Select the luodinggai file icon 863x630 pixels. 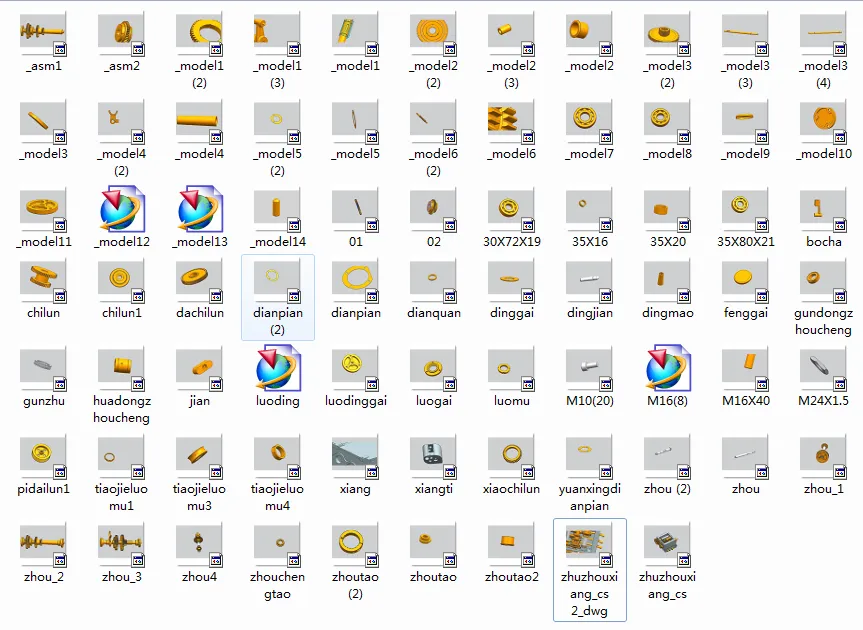tap(356, 370)
